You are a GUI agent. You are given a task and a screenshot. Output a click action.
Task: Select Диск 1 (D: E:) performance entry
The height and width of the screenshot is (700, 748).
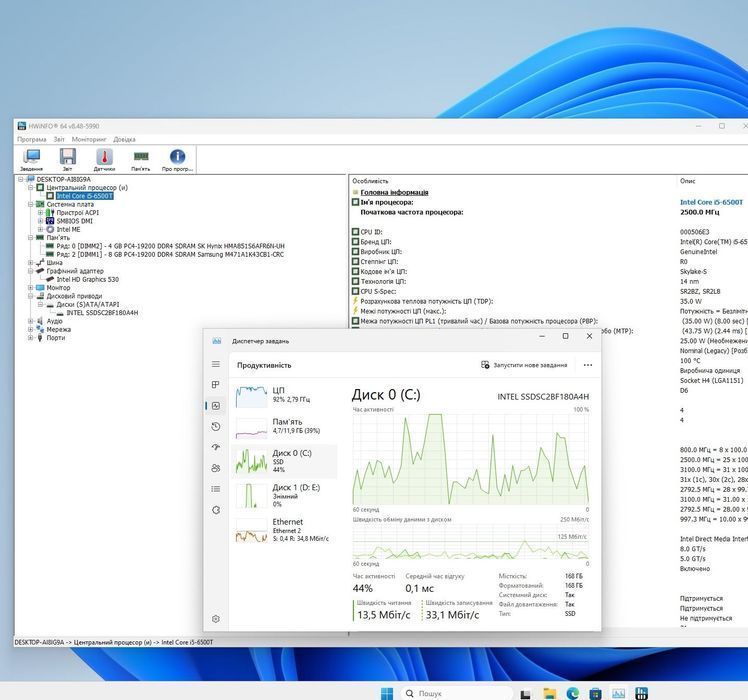(284, 495)
